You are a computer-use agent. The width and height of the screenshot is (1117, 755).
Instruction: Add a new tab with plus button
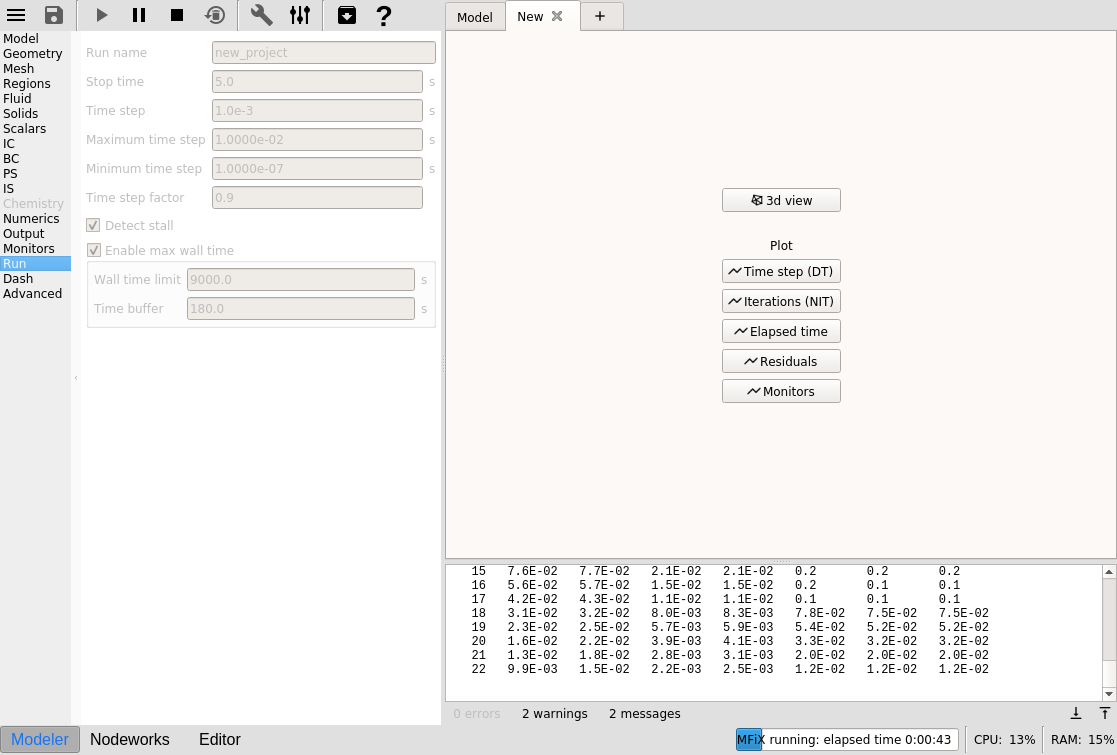pyautogui.click(x=600, y=16)
